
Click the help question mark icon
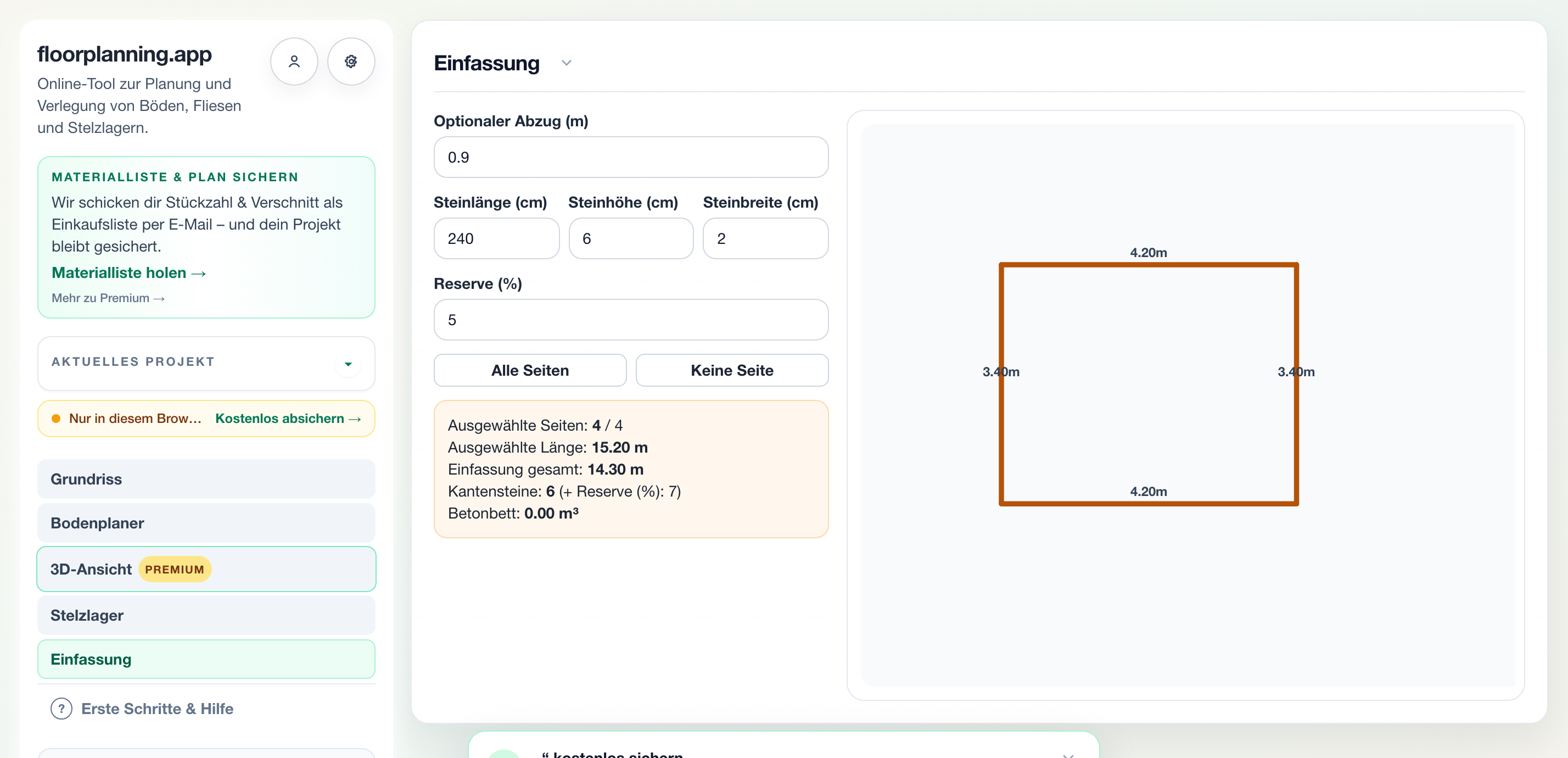click(61, 709)
